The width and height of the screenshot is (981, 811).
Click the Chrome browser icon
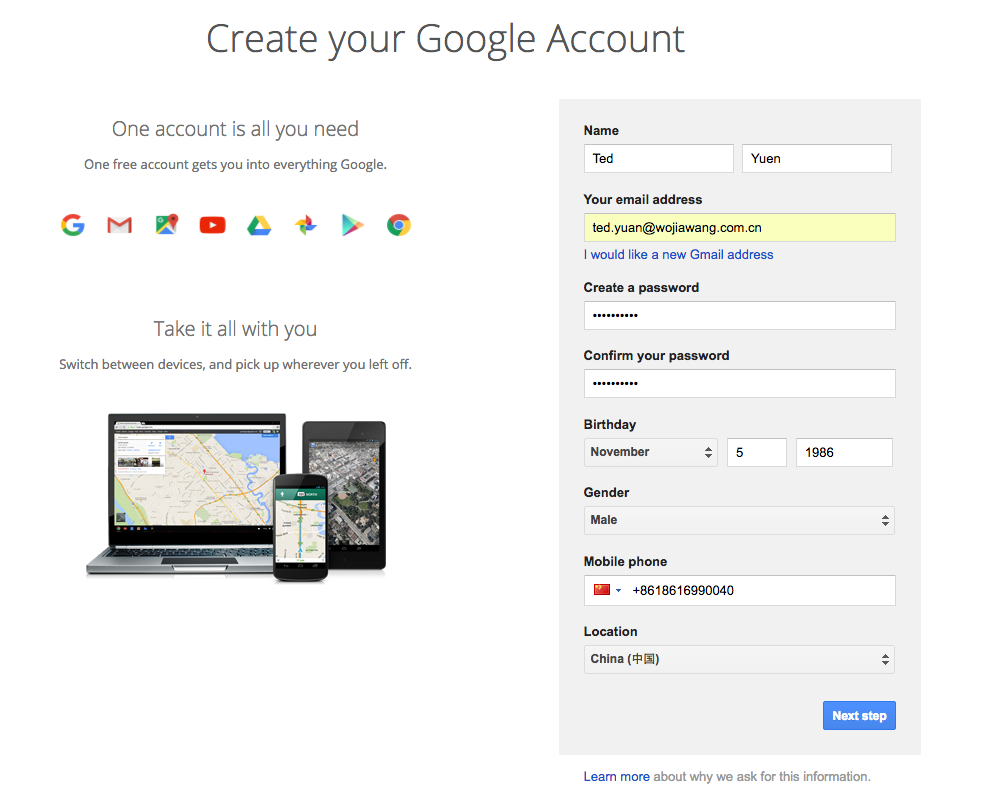click(399, 225)
